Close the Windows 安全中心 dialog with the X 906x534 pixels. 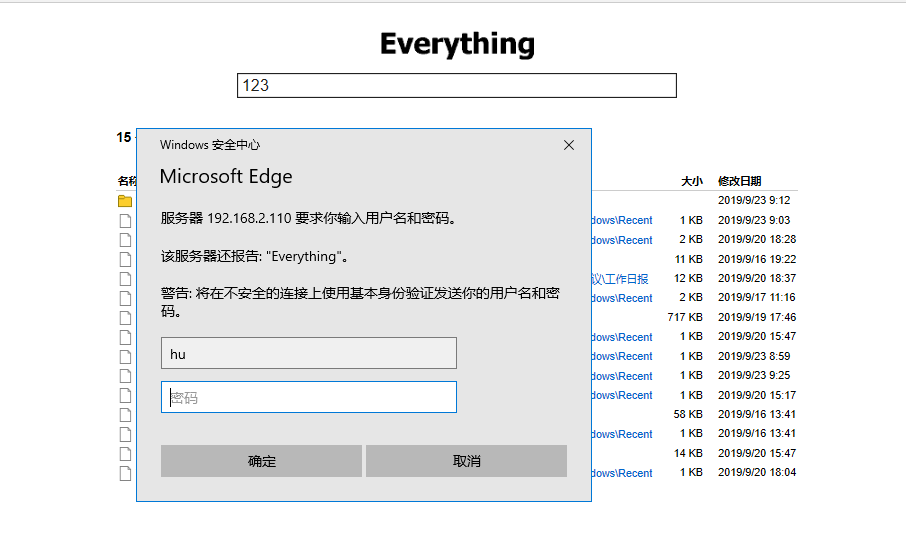pos(569,145)
